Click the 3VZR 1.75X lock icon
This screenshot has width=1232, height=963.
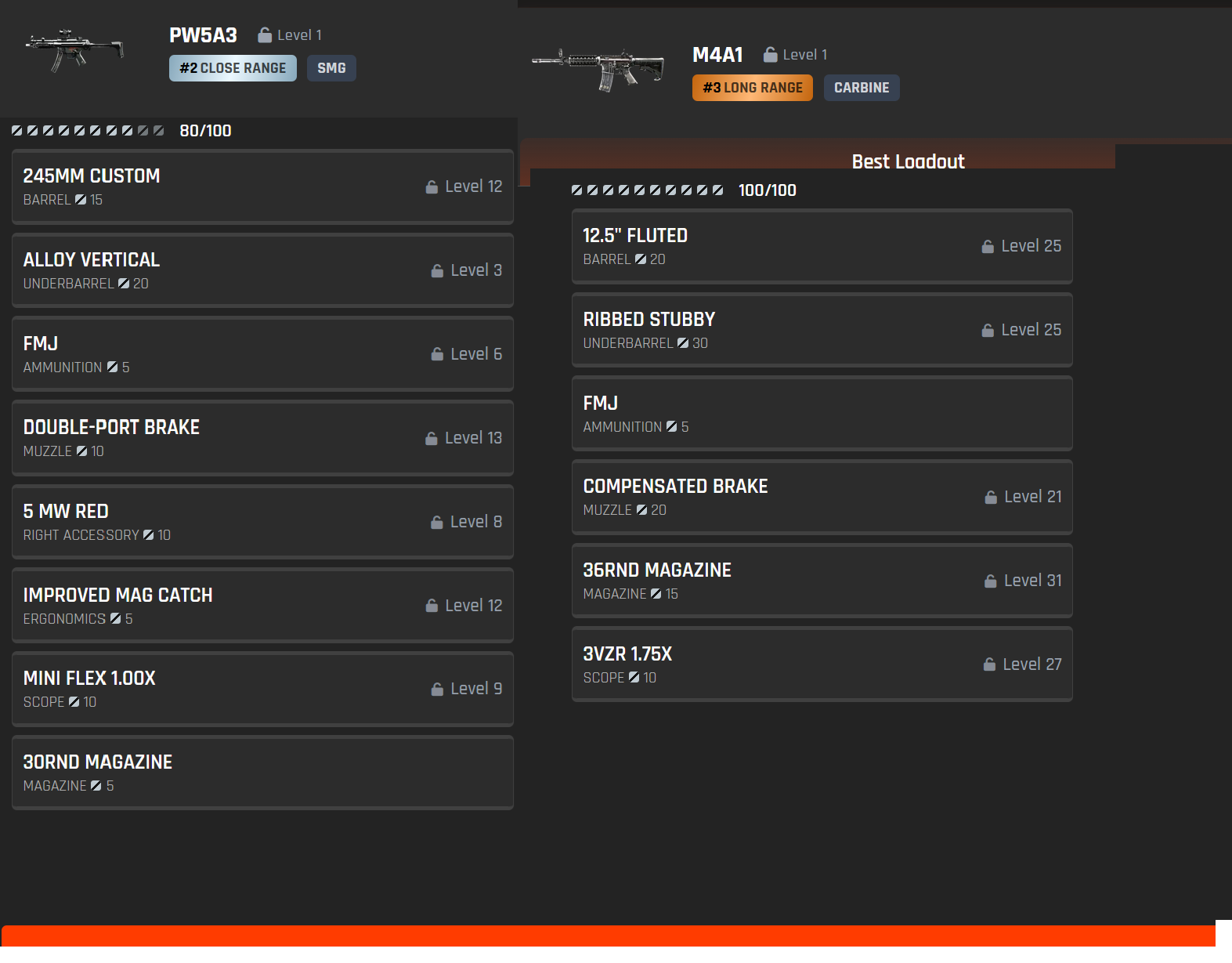[990, 664]
